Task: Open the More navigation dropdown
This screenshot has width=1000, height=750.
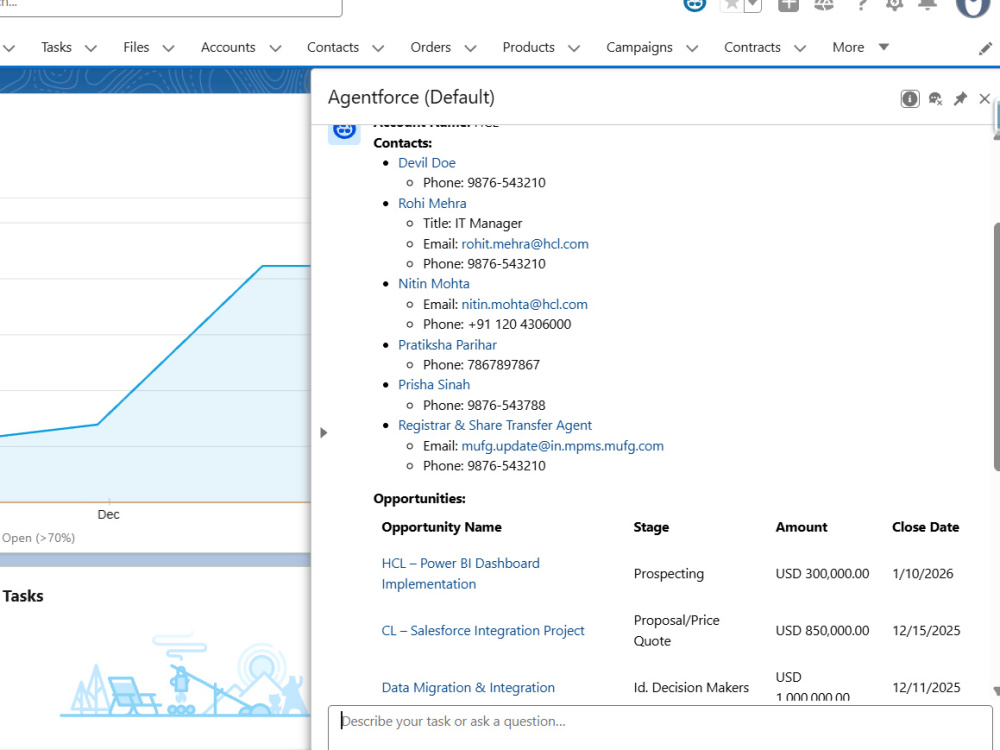Action: pos(860,47)
